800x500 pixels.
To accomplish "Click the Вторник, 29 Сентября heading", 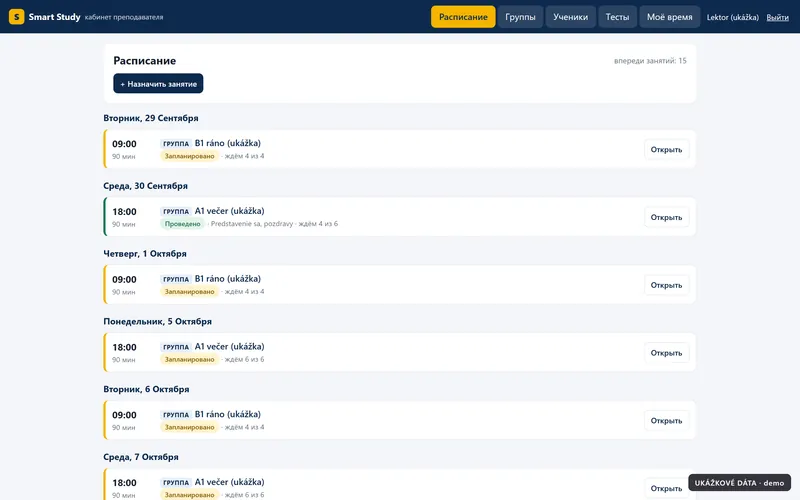I will 151,118.
